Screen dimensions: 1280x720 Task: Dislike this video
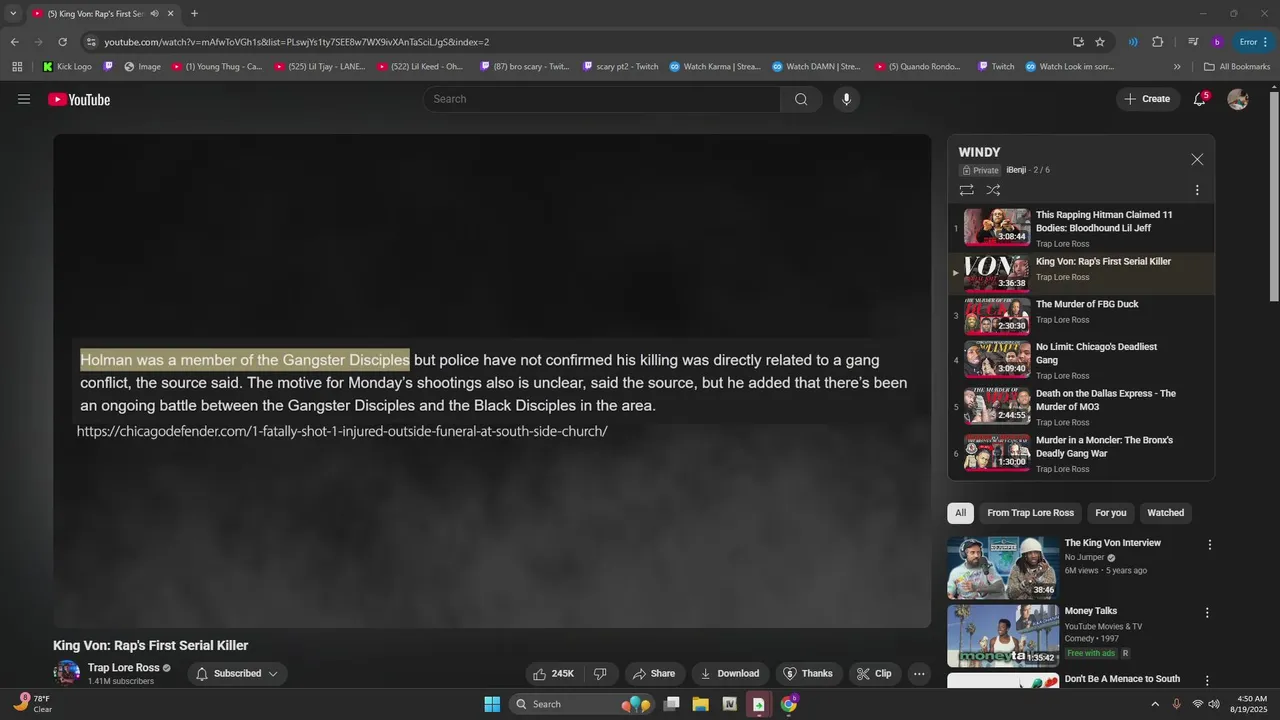[601, 674]
